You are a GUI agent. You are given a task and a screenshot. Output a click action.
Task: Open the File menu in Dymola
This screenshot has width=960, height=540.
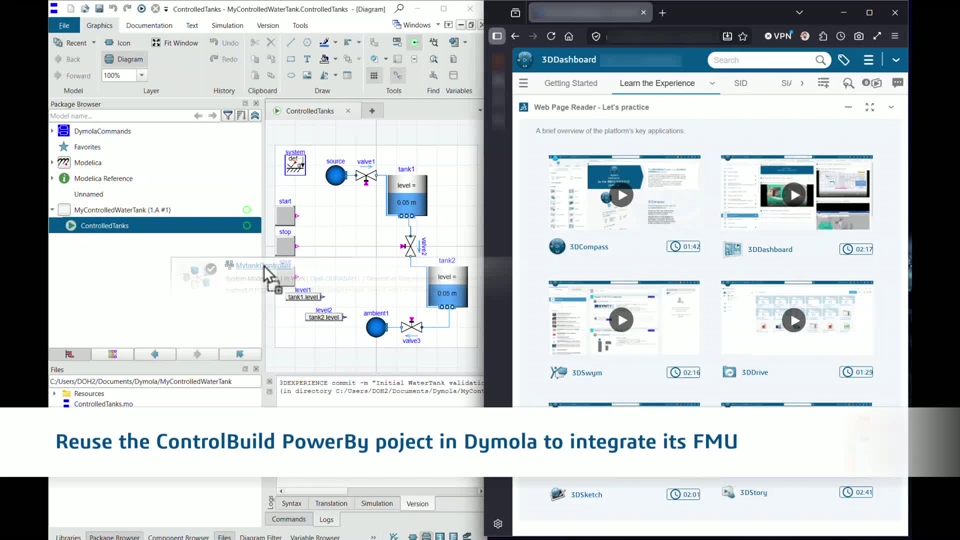point(64,26)
